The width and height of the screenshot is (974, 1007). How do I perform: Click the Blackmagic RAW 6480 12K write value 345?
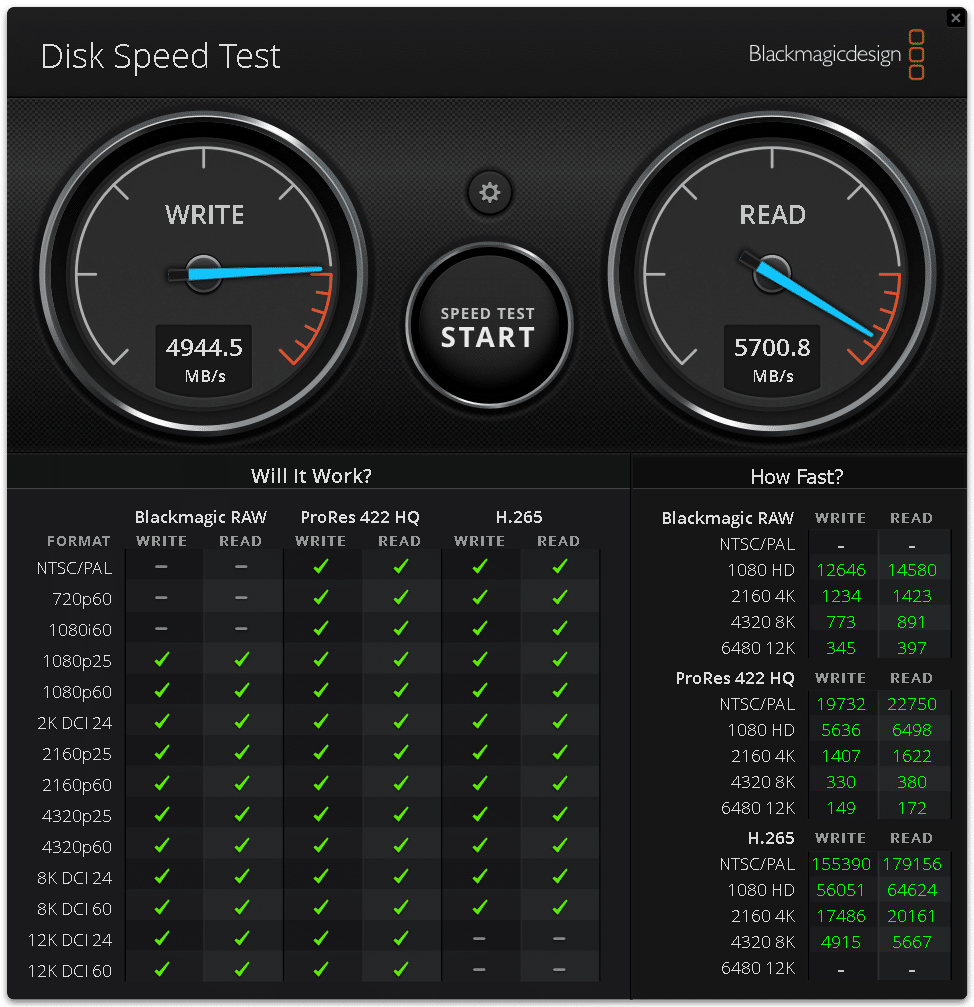[841, 648]
